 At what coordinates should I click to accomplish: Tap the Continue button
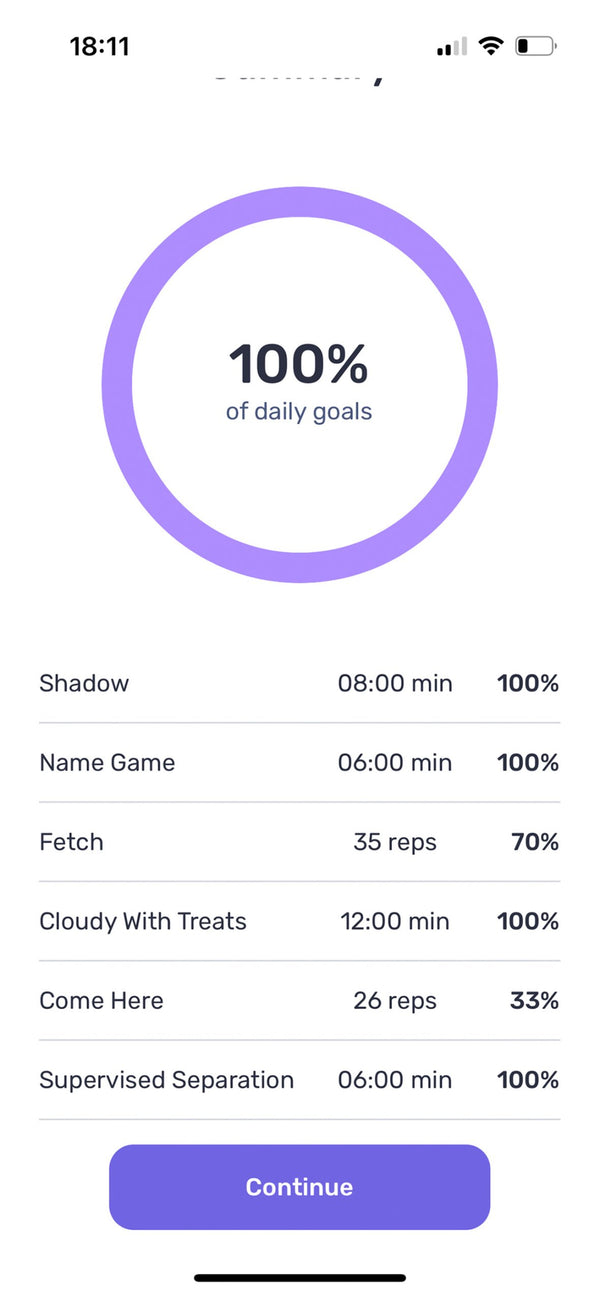299,1187
